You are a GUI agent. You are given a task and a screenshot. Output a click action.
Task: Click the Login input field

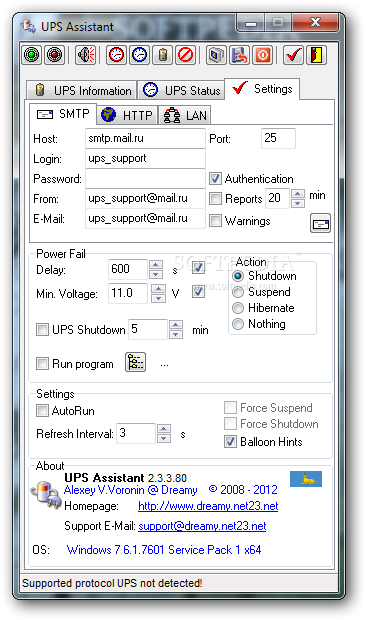pos(145,159)
